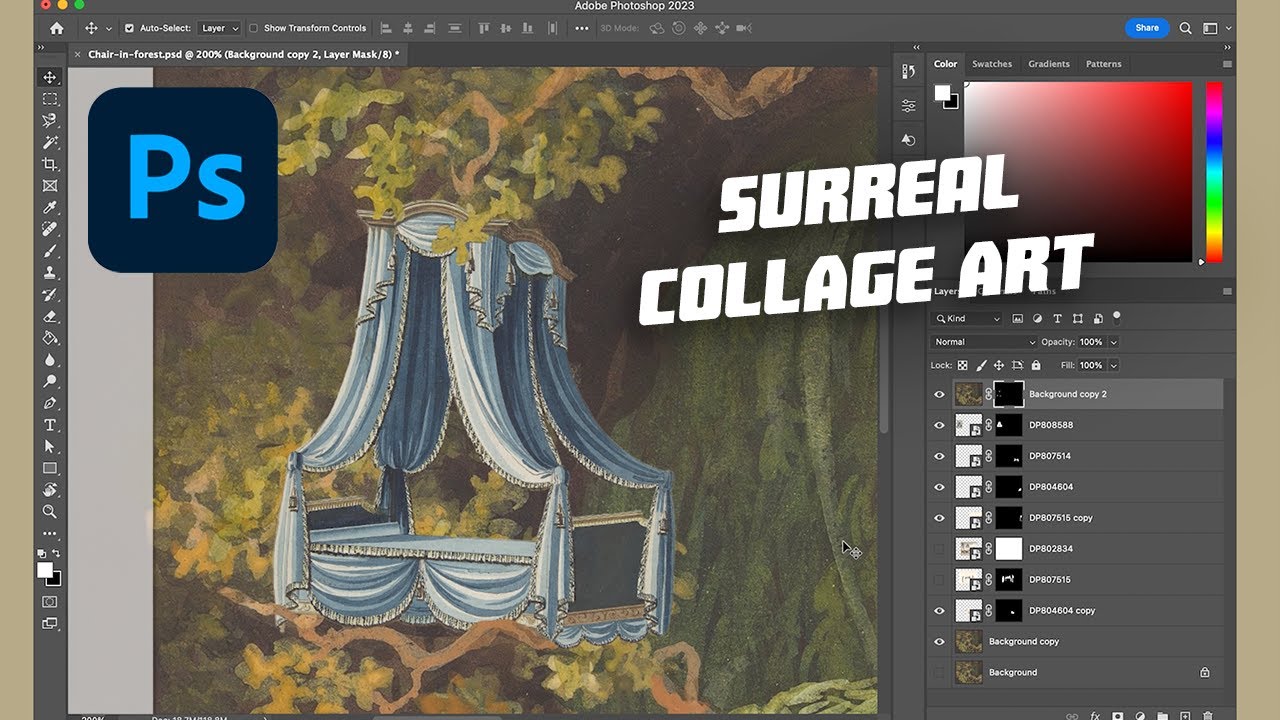The width and height of the screenshot is (1280, 720).
Task: Lock all layer attributes
Action: (x=1035, y=366)
